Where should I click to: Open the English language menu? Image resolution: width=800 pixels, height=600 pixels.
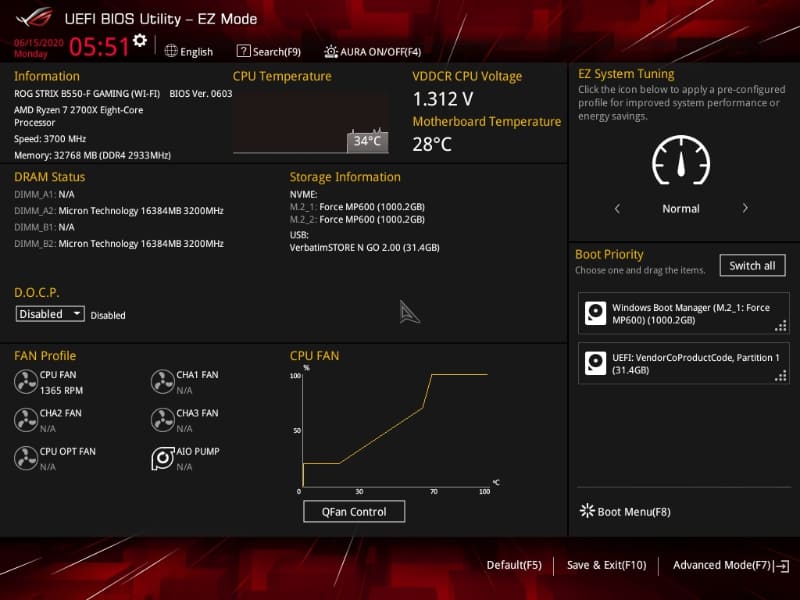pos(188,51)
